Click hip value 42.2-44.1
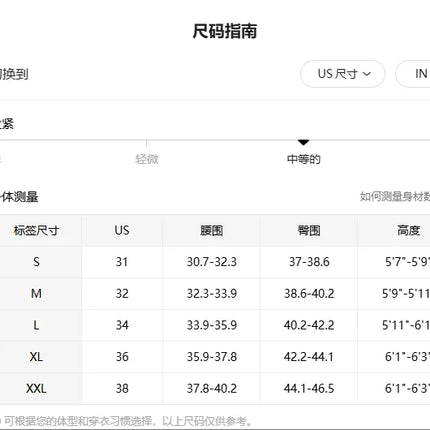The height and width of the screenshot is (430, 430). click(x=309, y=357)
